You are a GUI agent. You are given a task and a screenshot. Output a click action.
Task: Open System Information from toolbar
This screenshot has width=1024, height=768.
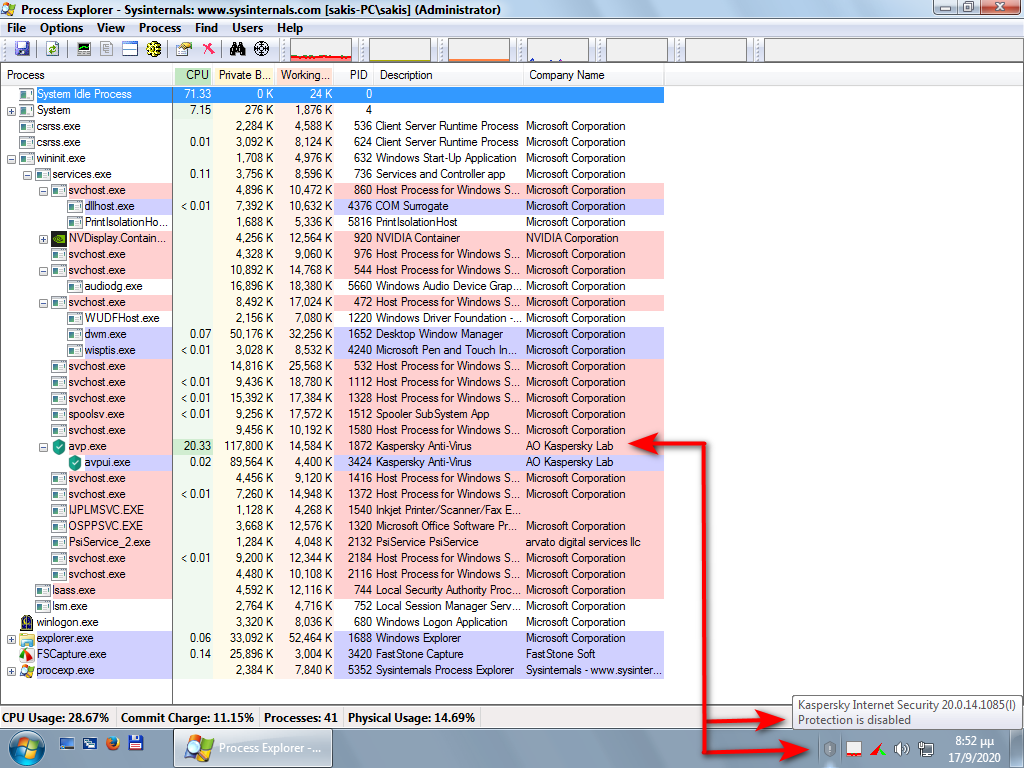pos(84,49)
